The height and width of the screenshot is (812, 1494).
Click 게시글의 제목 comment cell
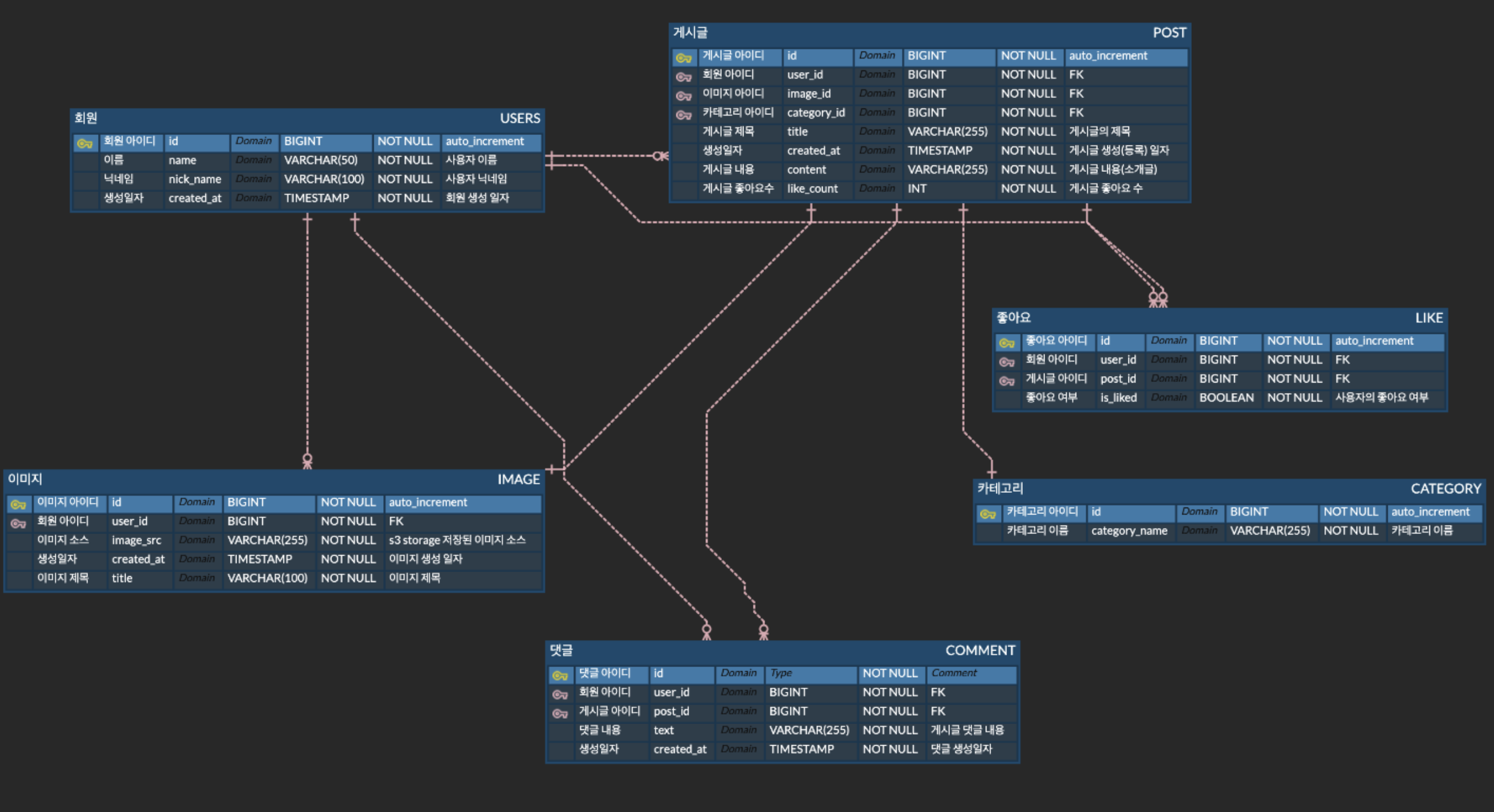(x=1099, y=131)
